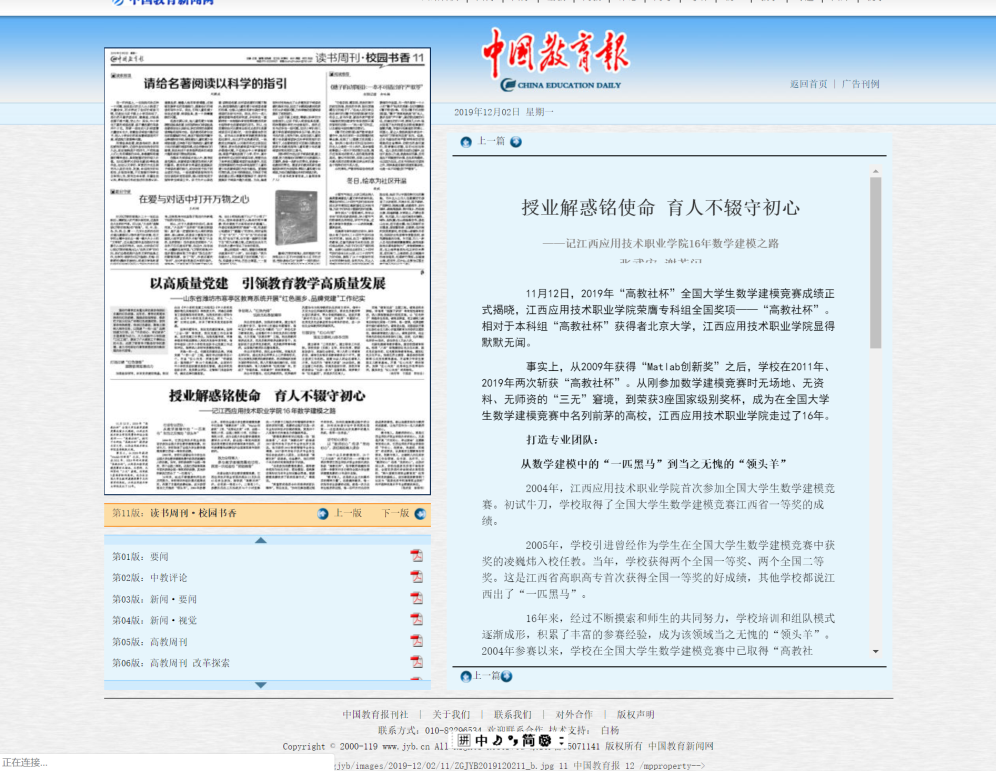This screenshot has height=771, width=996.
Task: Expand page list downward with the down triangle
Action: pyautogui.click(x=260, y=685)
